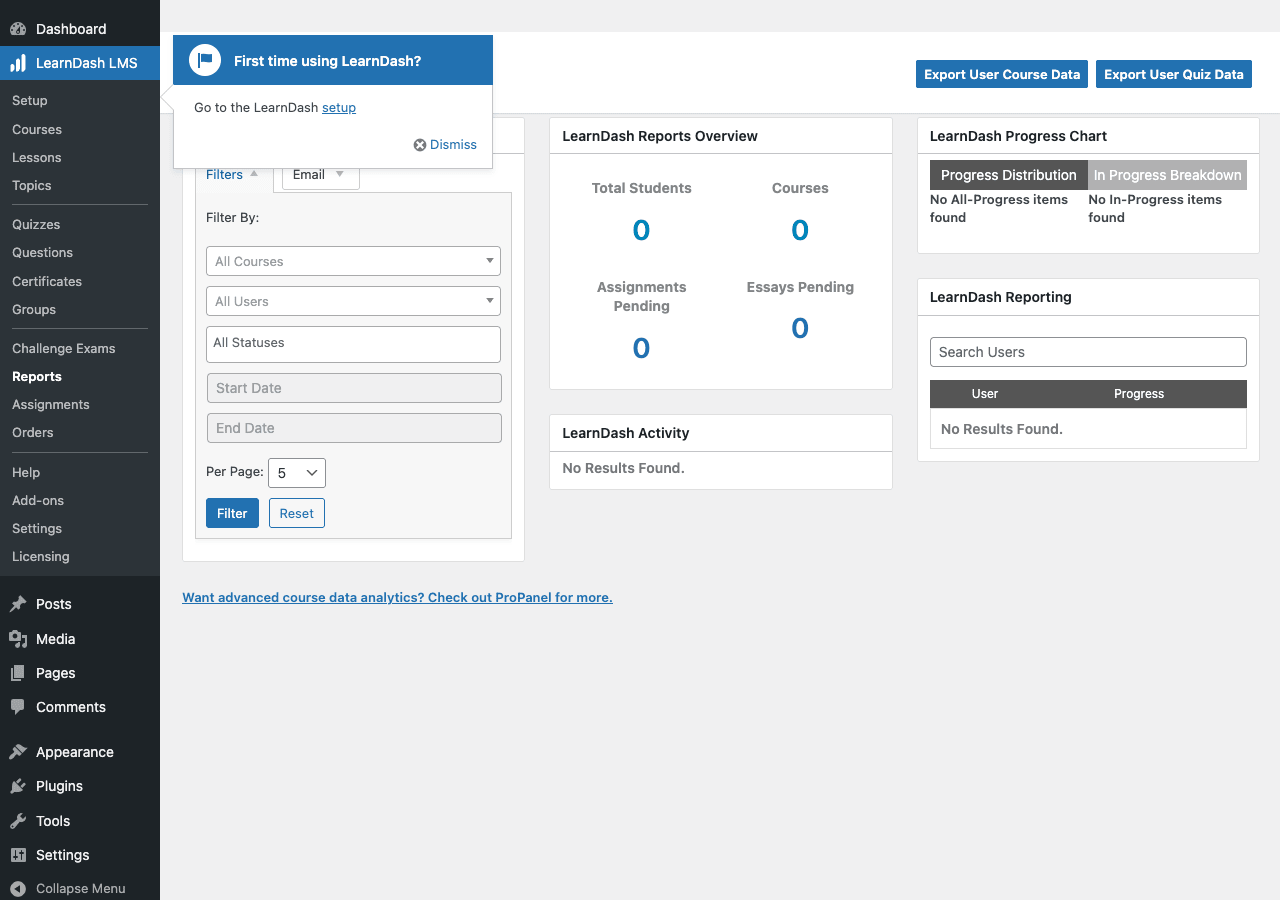Collapse the Filters tab arrow

coord(254,173)
